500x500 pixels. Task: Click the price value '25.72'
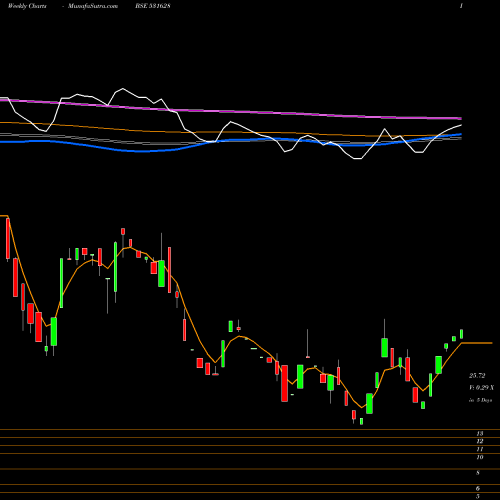(x=477, y=376)
